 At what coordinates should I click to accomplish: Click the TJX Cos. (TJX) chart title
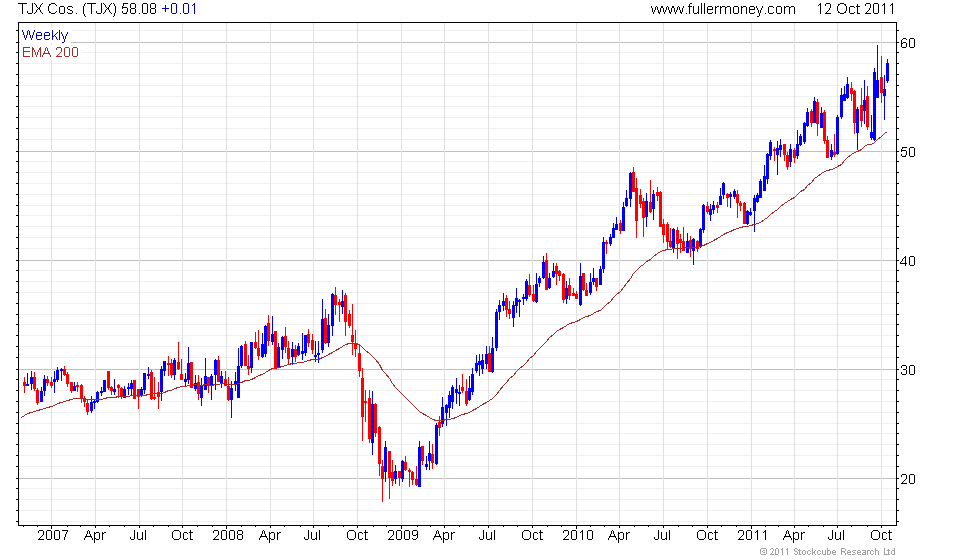[68, 9]
